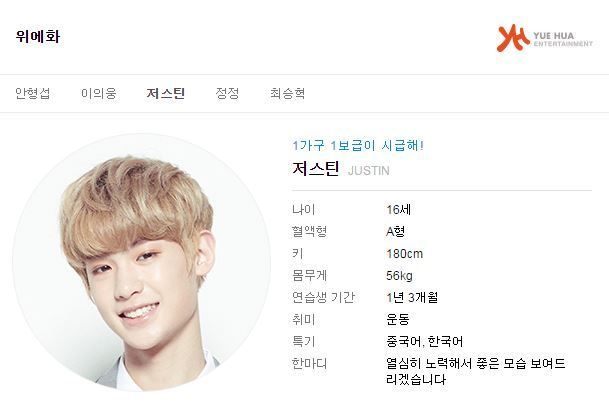Click the A형 blood type value
This screenshot has height=402, width=609.
tap(395, 231)
